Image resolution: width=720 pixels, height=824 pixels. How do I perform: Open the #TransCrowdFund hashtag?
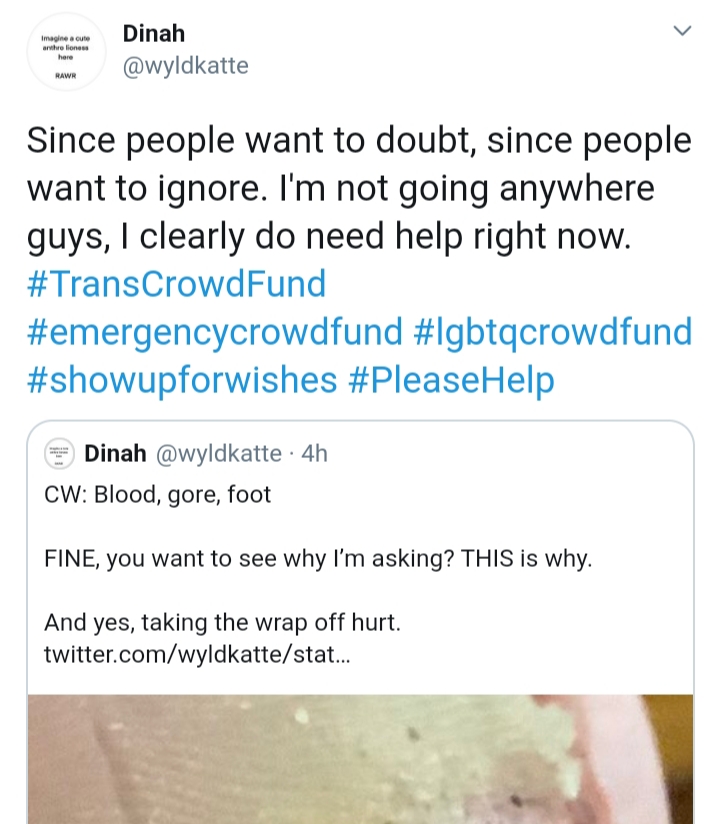tap(177, 284)
